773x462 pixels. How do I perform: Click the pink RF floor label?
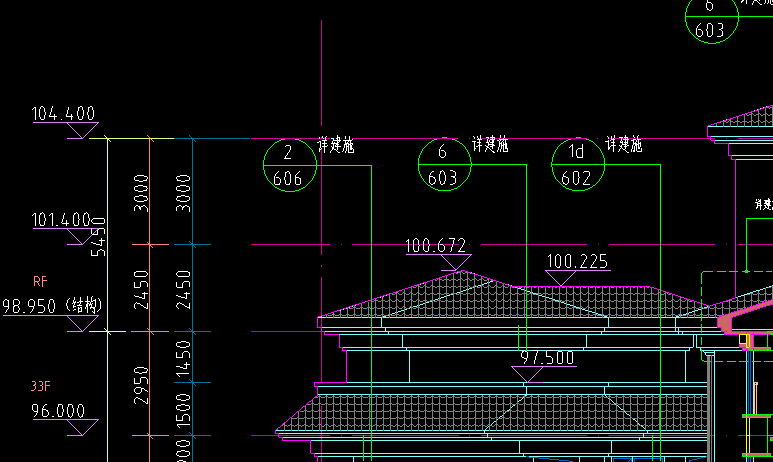pos(40,282)
